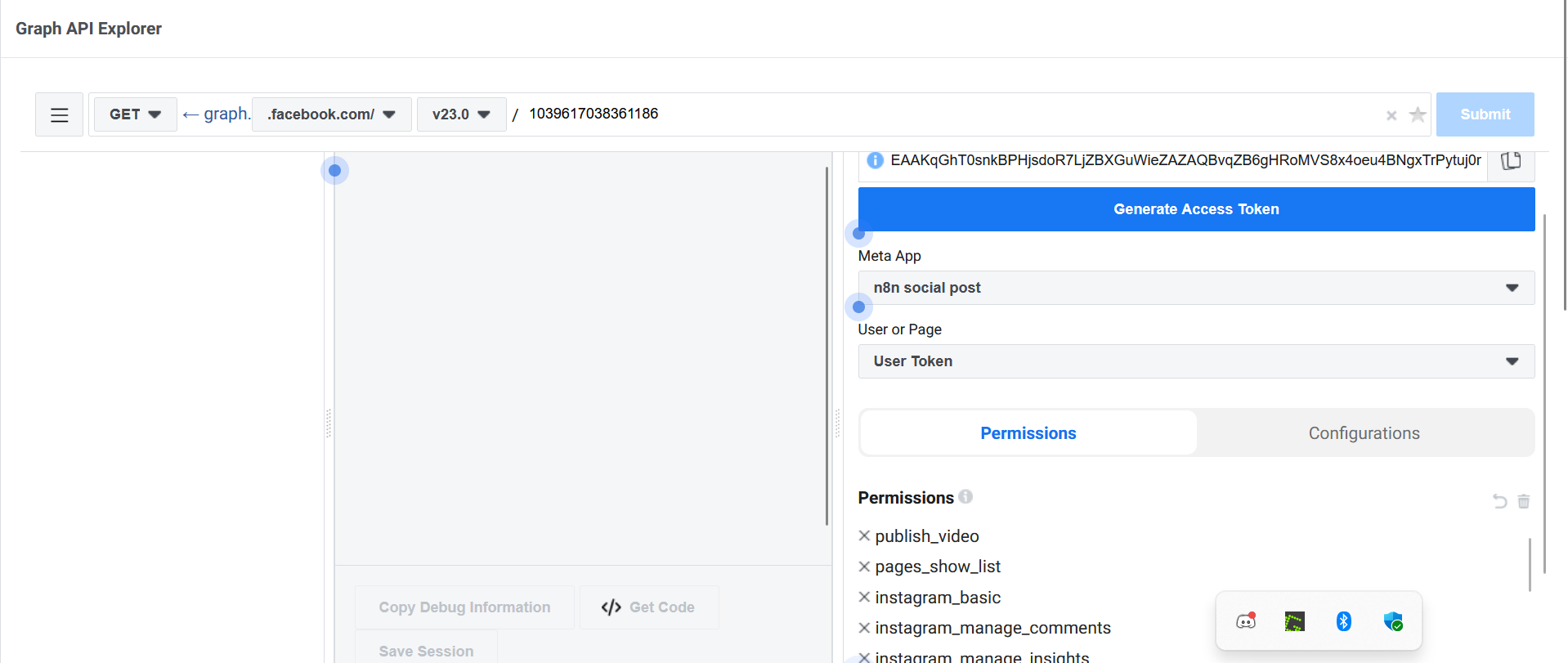Image resolution: width=1568 pixels, height=663 pixels.
Task: Click the instagram_basic permission text
Action: click(938, 598)
